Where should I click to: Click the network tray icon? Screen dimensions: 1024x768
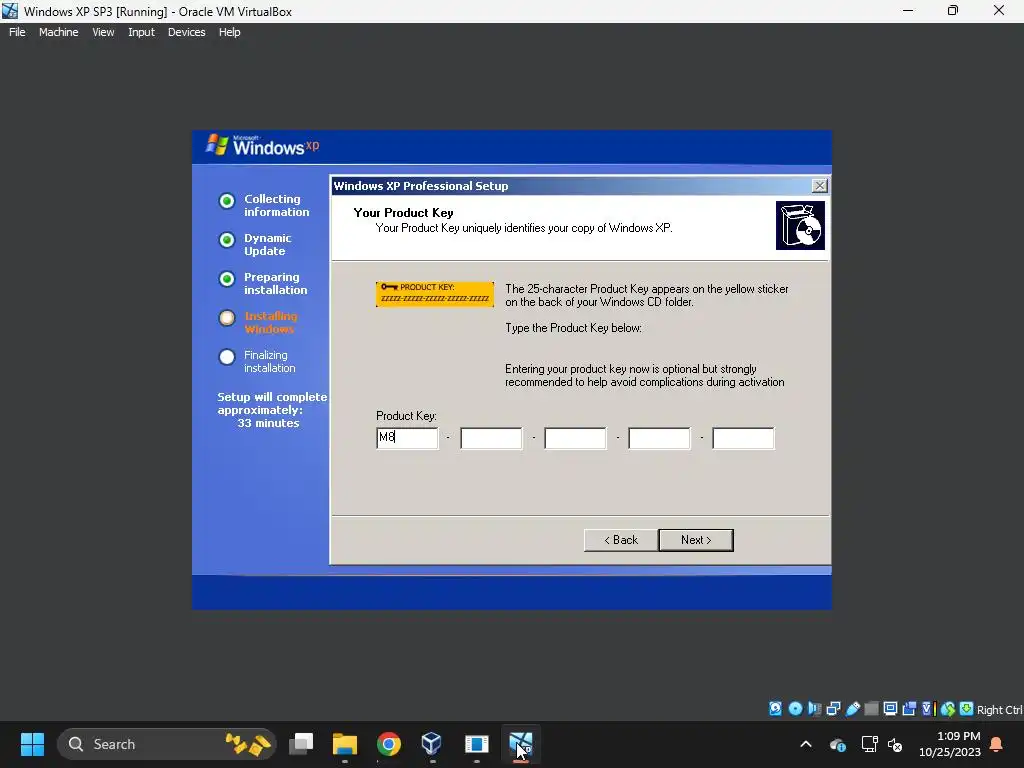coord(869,744)
